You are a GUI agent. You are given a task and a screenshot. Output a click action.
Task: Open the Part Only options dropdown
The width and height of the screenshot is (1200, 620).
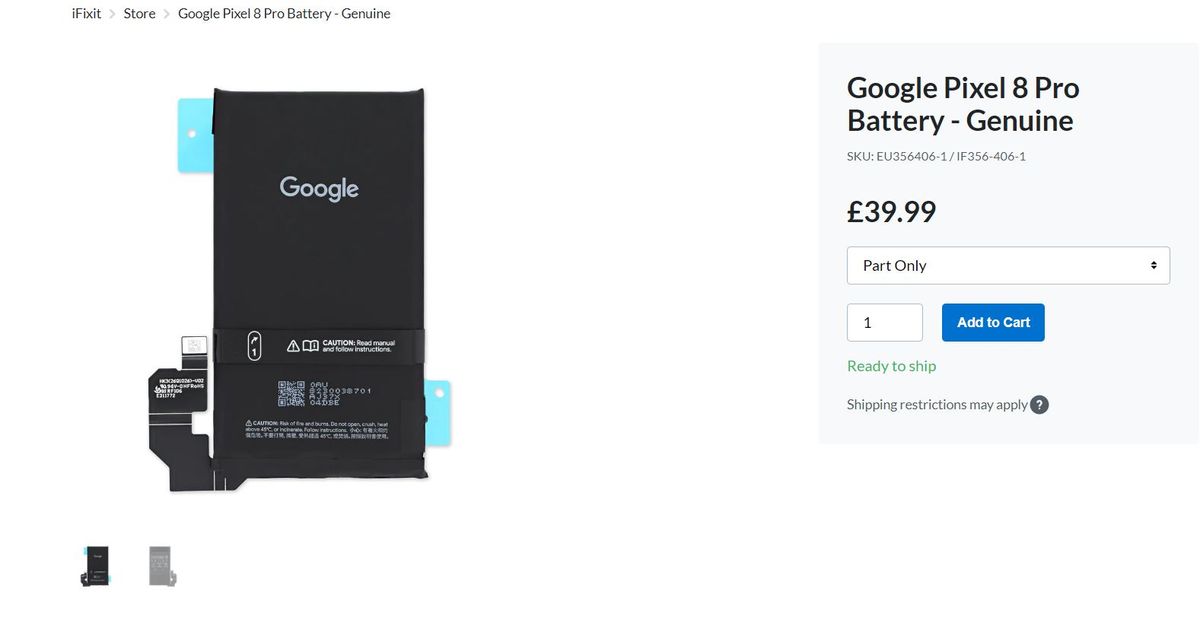point(1008,266)
